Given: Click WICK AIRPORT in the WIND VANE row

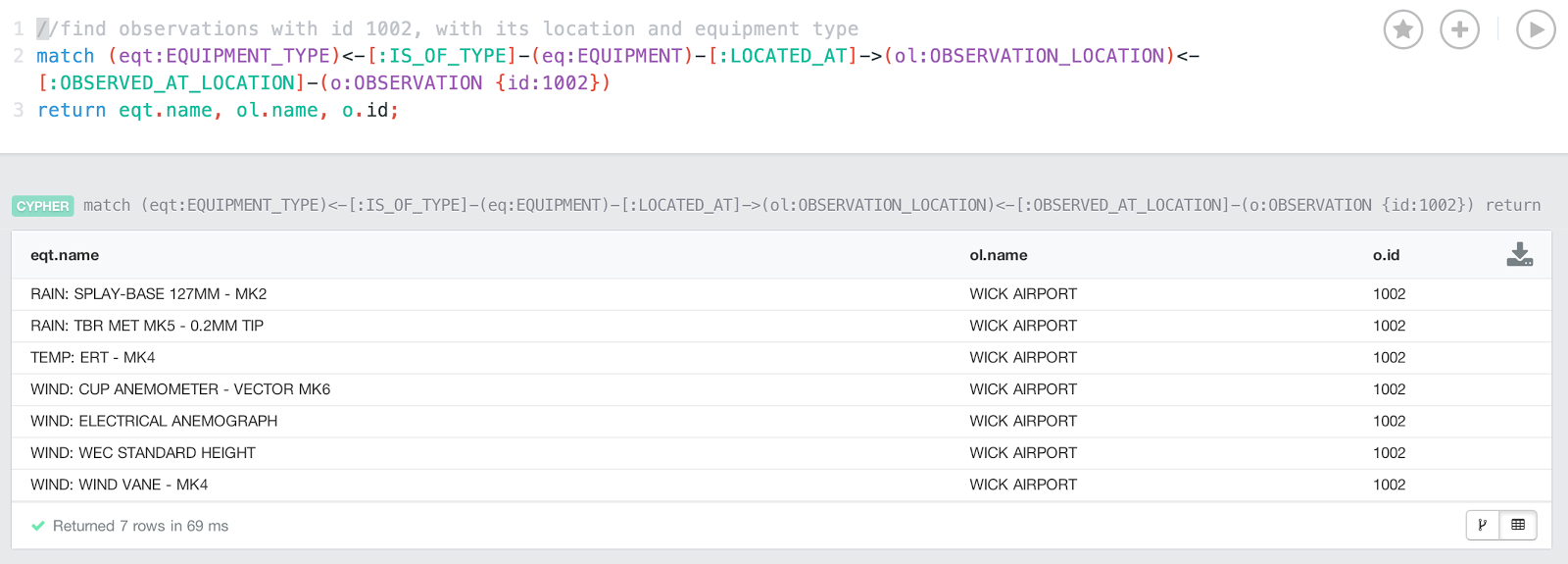Looking at the screenshot, I should 1023,485.
